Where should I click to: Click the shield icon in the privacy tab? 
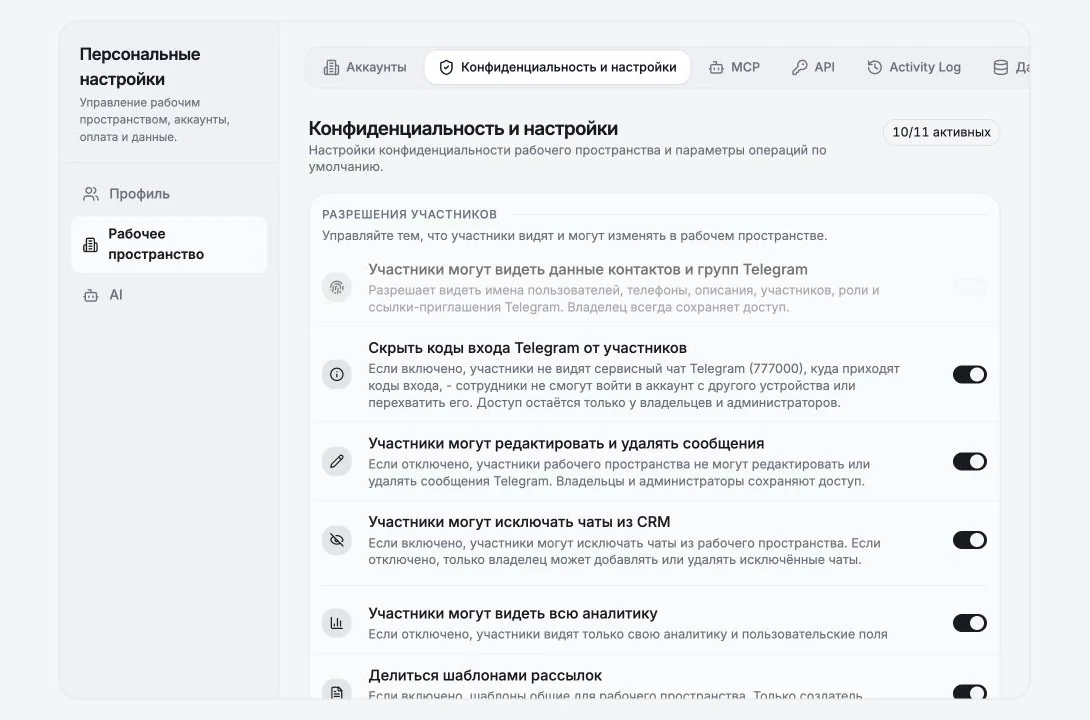click(x=446, y=67)
